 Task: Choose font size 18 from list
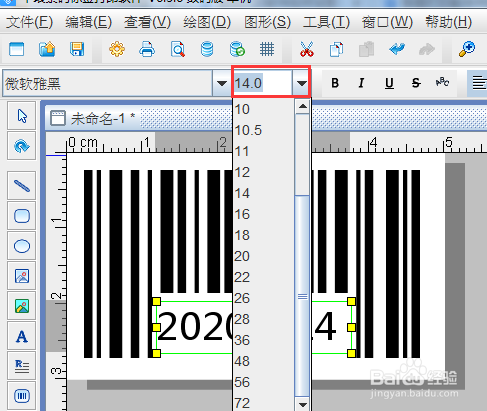coord(264,235)
